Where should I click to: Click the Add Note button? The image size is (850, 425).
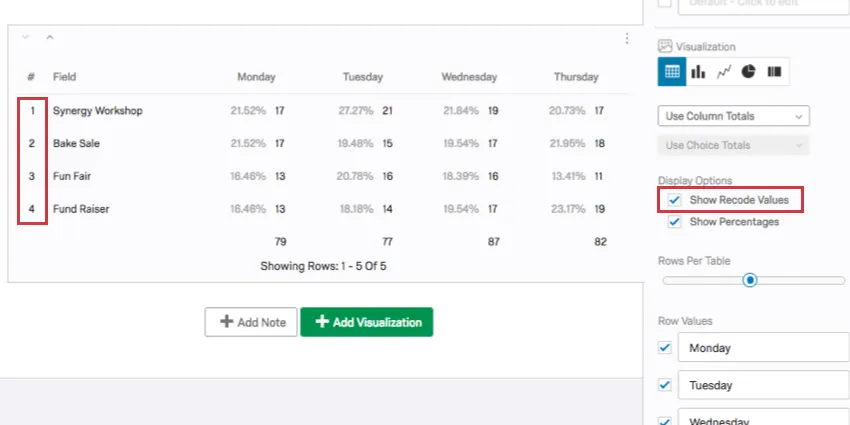point(250,322)
